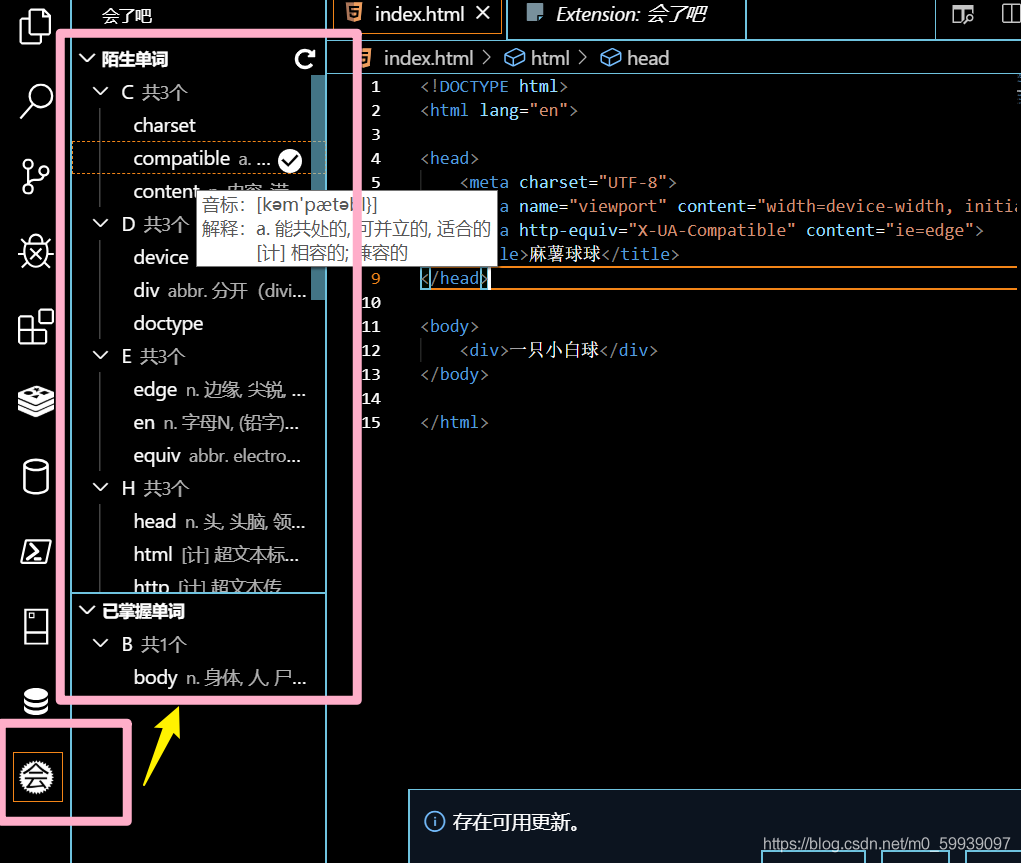Select the word html in list

pyautogui.click(x=152, y=554)
